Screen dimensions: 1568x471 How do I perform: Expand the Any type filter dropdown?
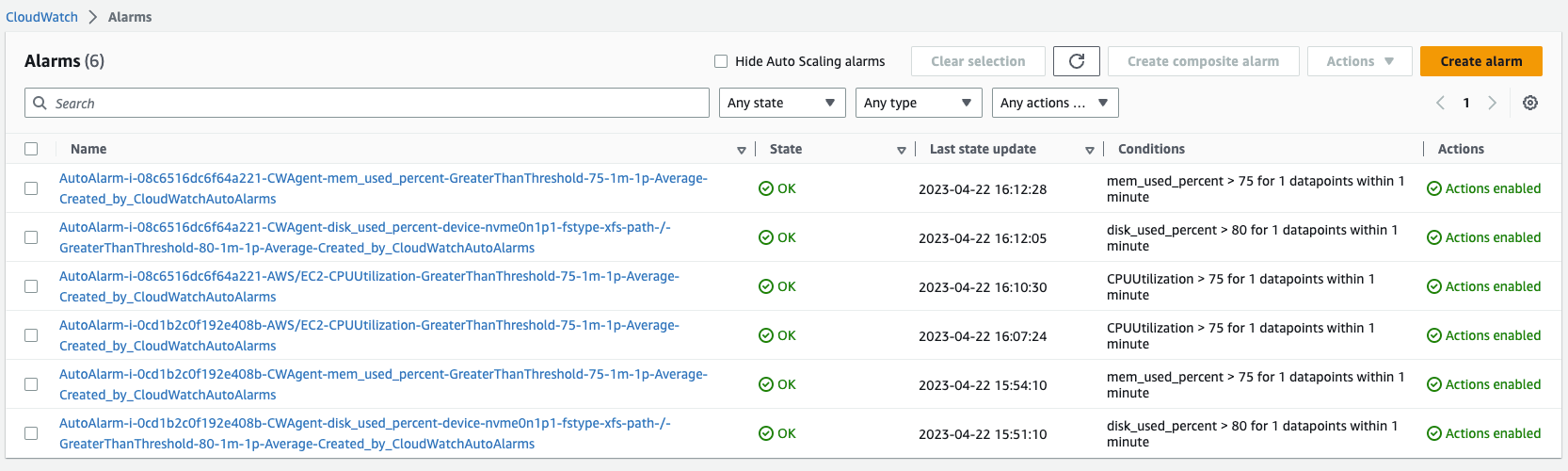(x=918, y=103)
